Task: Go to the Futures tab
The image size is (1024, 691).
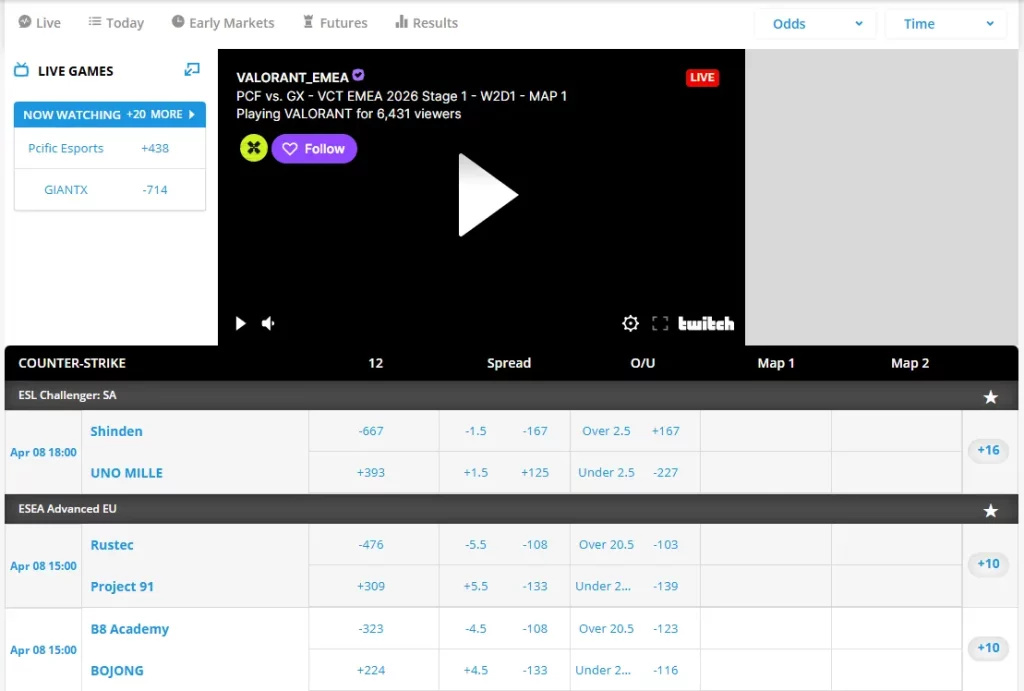Action: pyautogui.click(x=335, y=23)
